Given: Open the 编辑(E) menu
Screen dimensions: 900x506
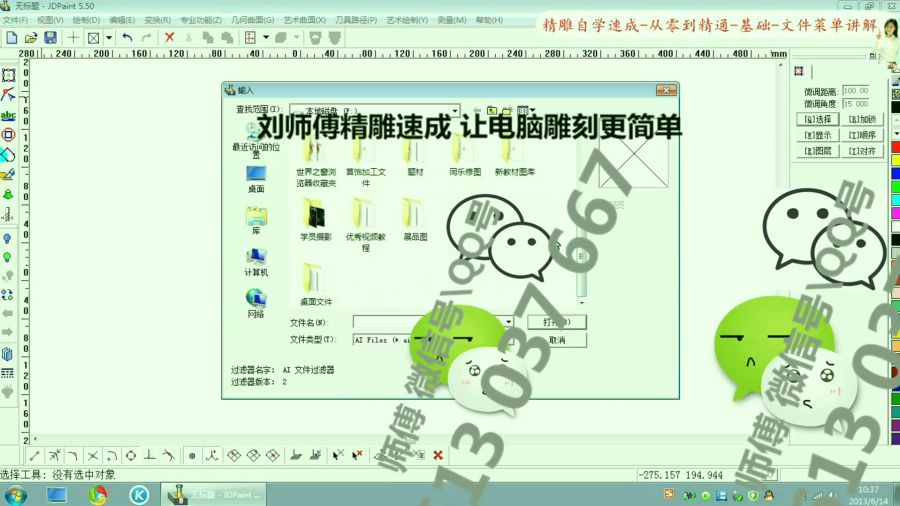Looking at the screenshot, I should 122,20.
